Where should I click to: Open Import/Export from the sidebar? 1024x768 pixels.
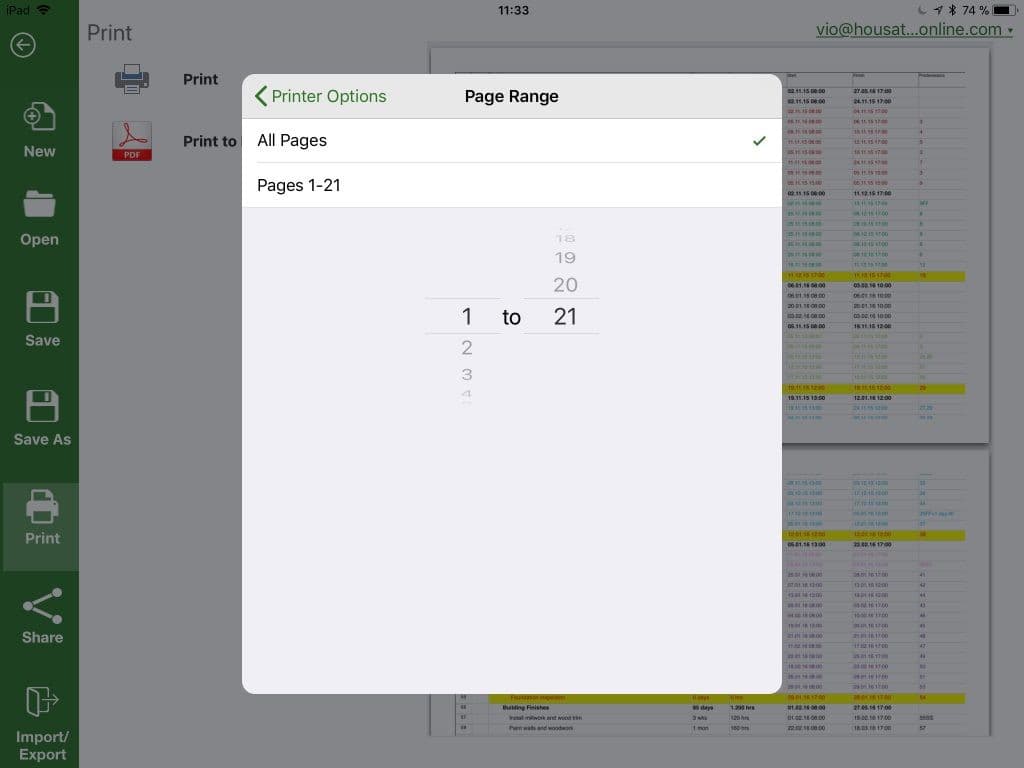click(x=42, y=703)
